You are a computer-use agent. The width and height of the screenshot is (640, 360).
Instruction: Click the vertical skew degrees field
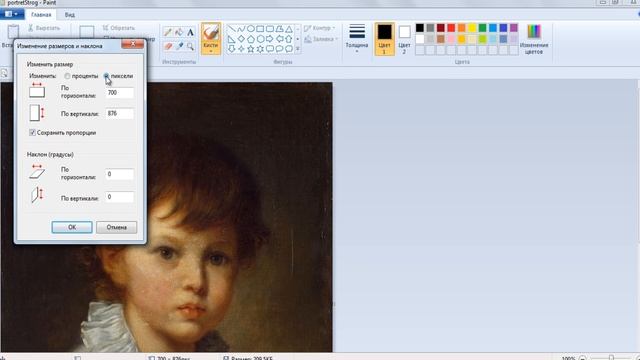(120, 197)
